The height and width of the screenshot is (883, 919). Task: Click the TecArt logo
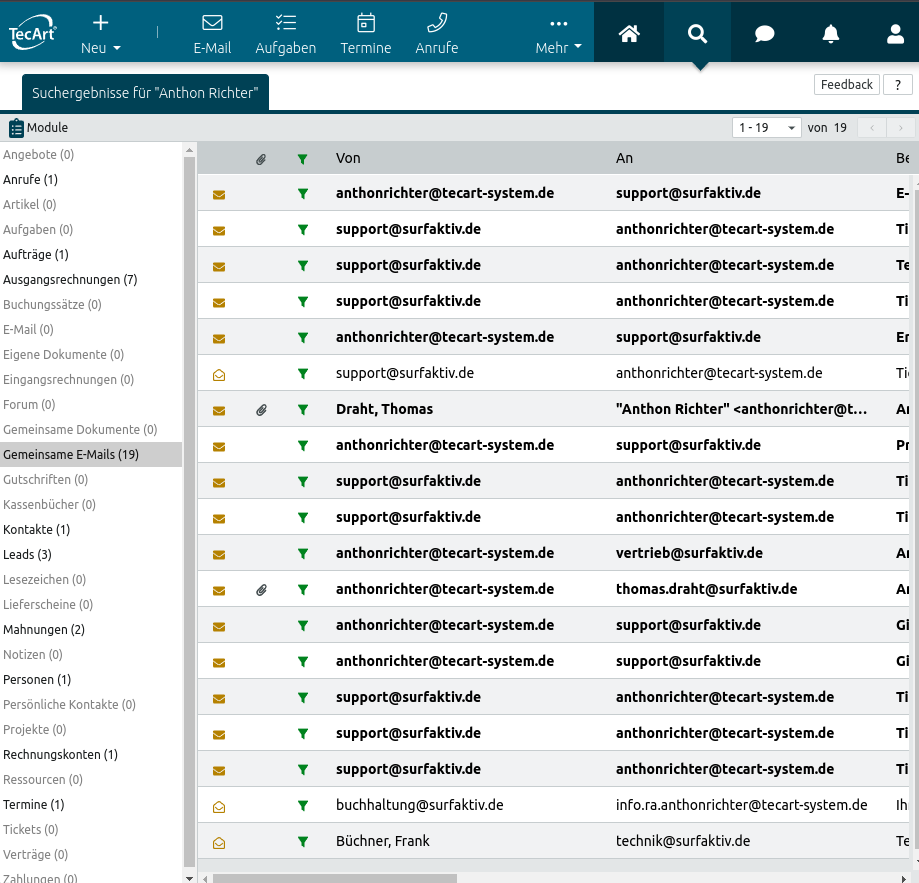click(x=33, y=32)
